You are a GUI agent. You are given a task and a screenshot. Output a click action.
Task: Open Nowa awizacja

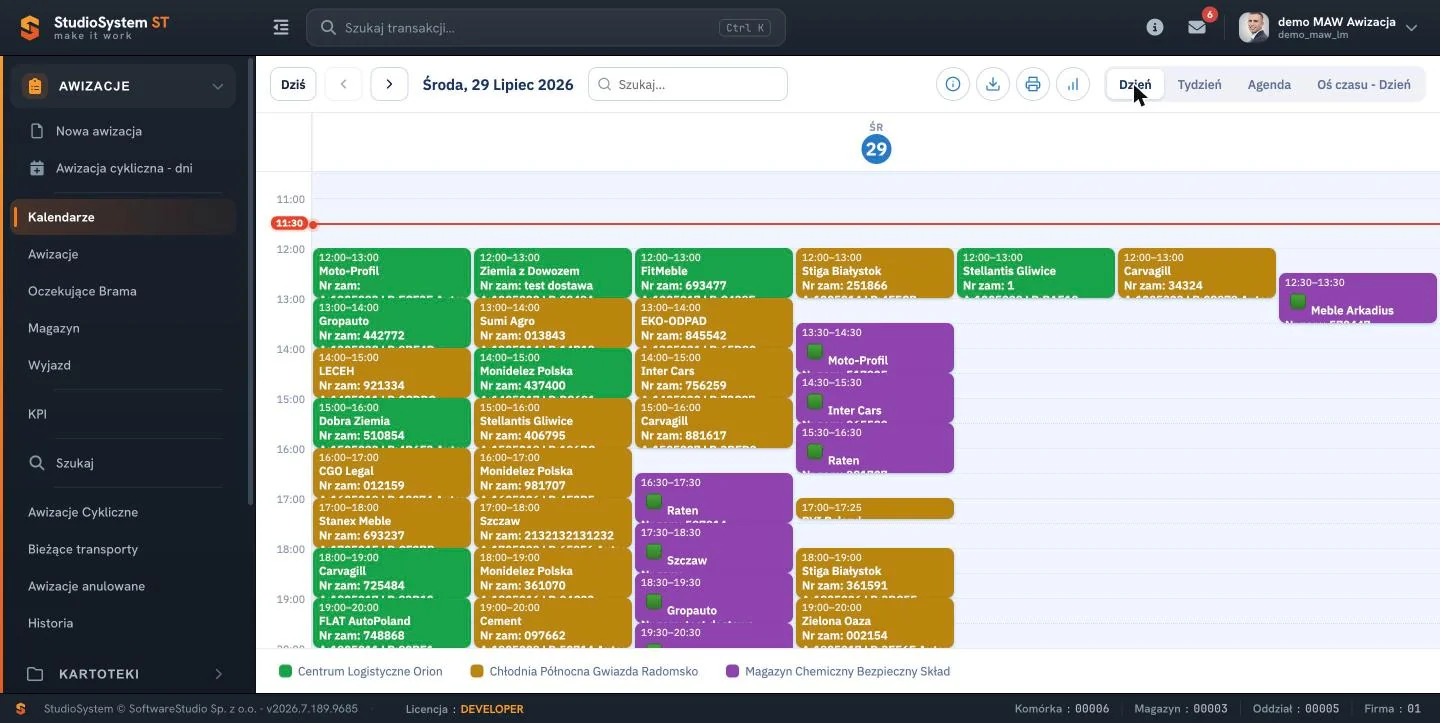(x=99, y=131)
